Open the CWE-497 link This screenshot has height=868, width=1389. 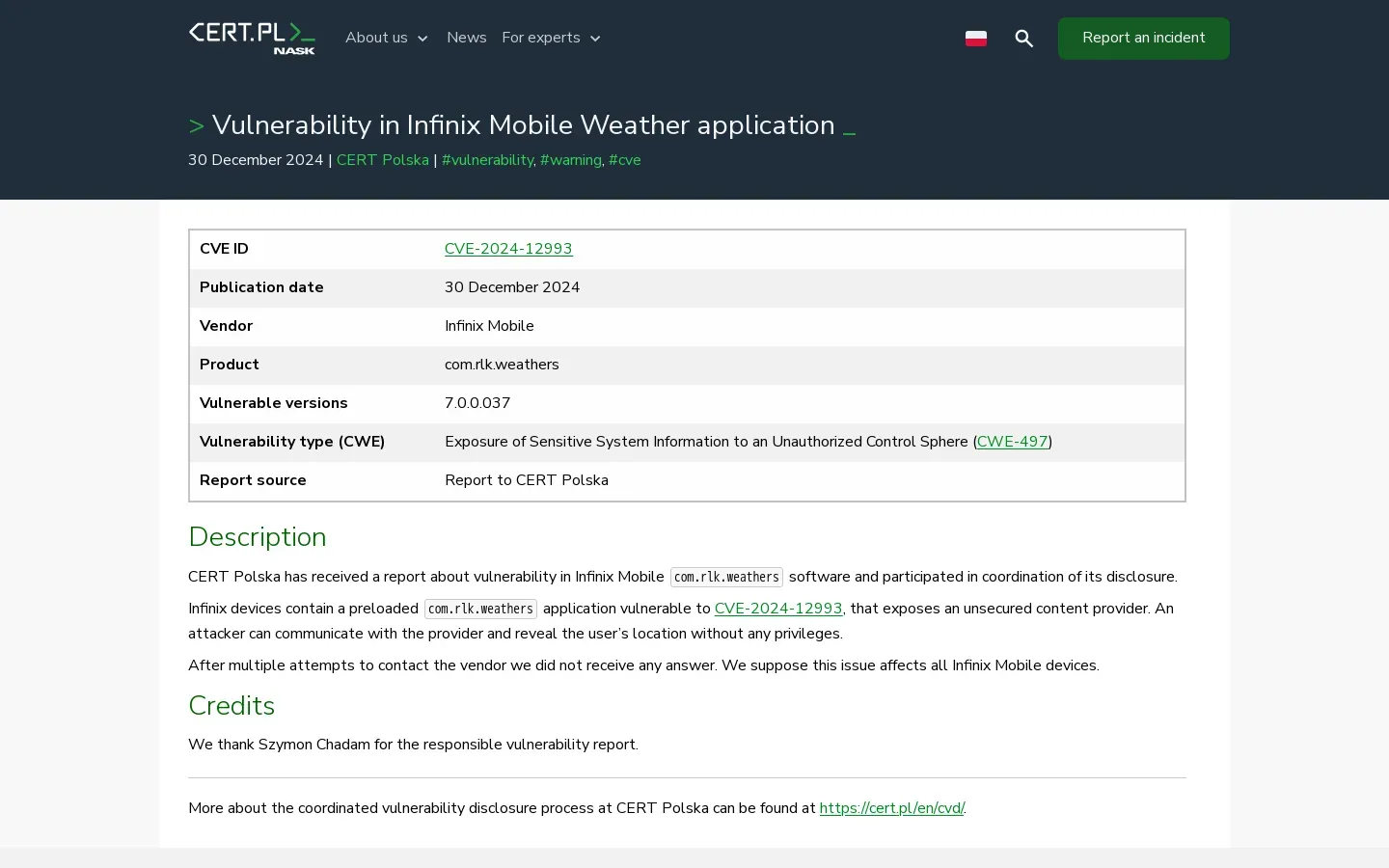[1012, 442]
